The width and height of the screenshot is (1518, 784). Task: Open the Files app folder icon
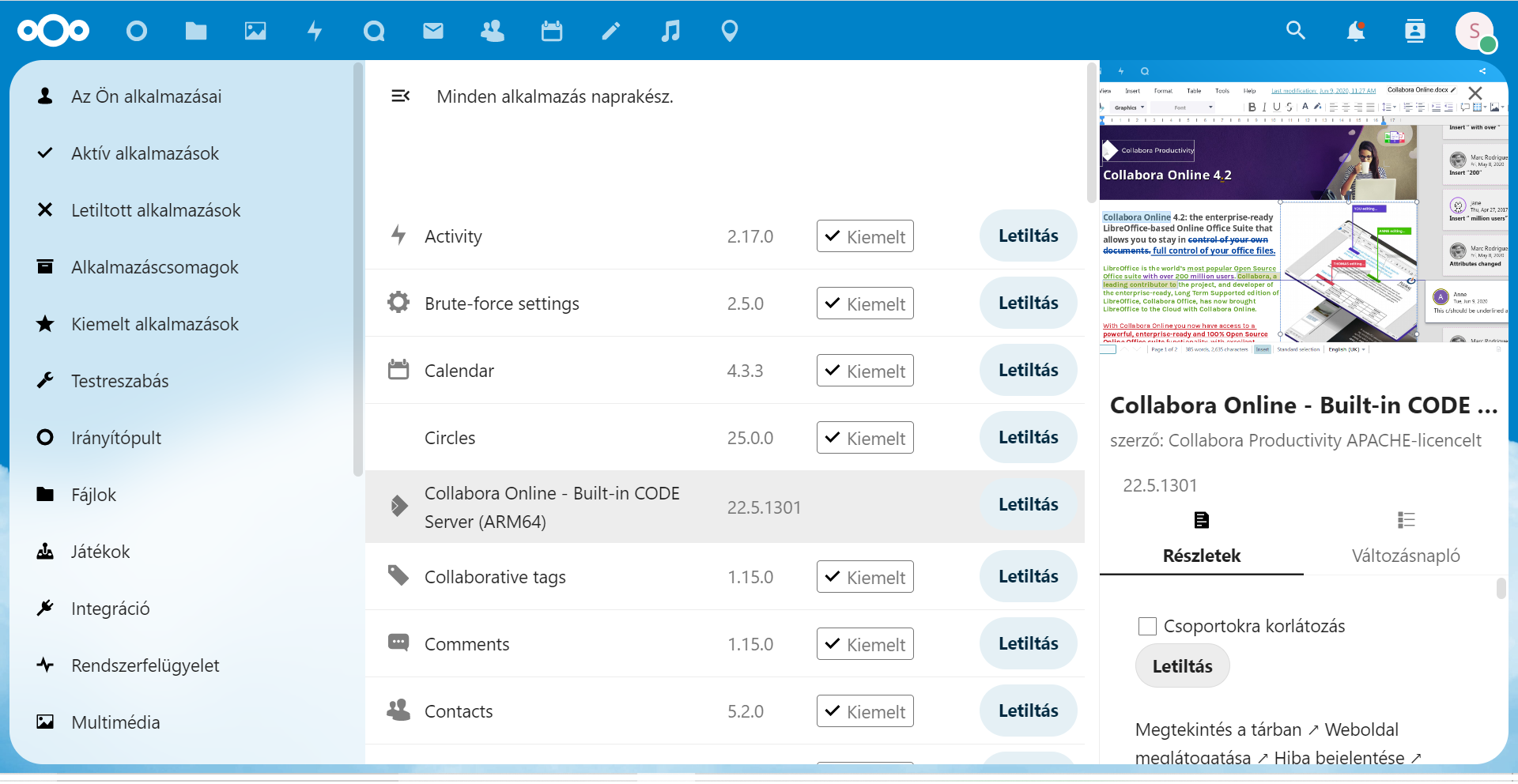tap(195, 31)
